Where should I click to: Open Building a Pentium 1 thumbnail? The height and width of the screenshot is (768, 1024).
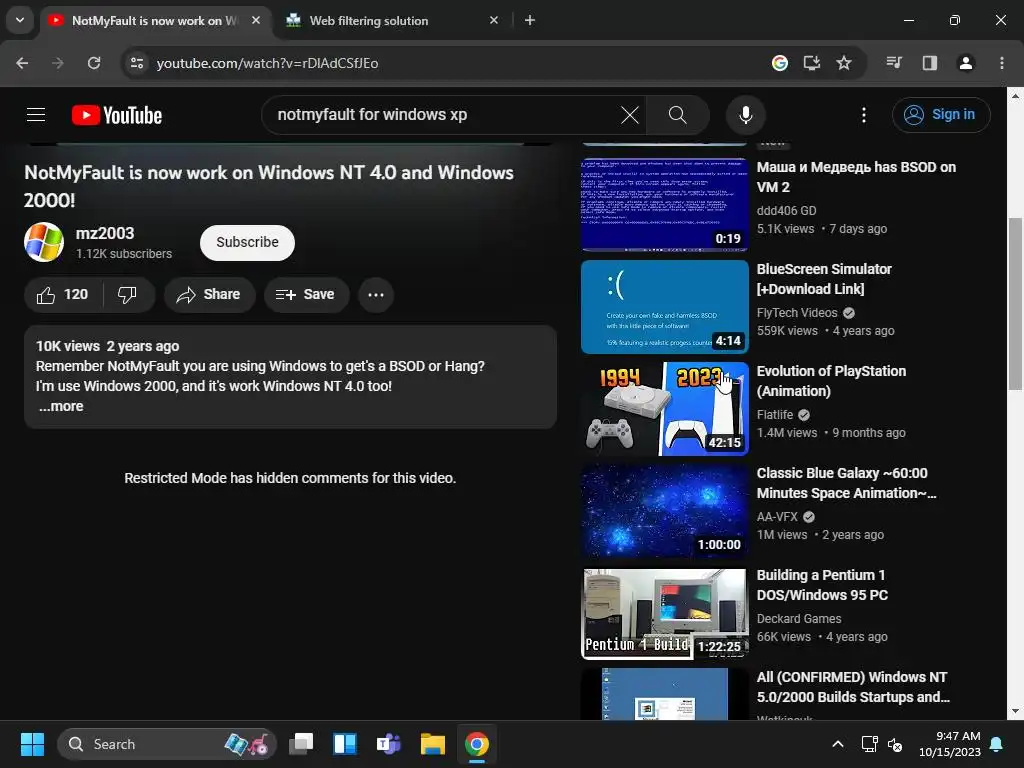(664, 613)
